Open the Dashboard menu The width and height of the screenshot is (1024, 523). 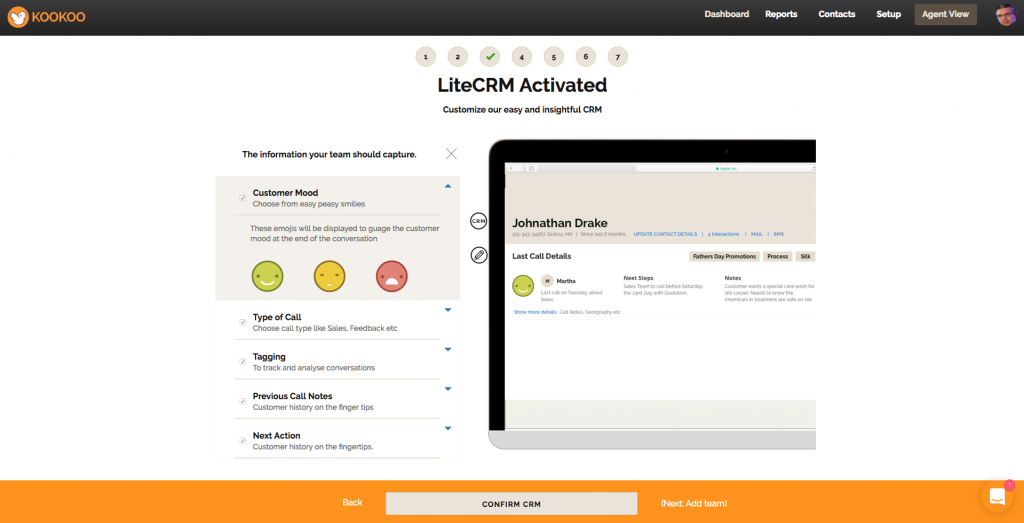727,14
